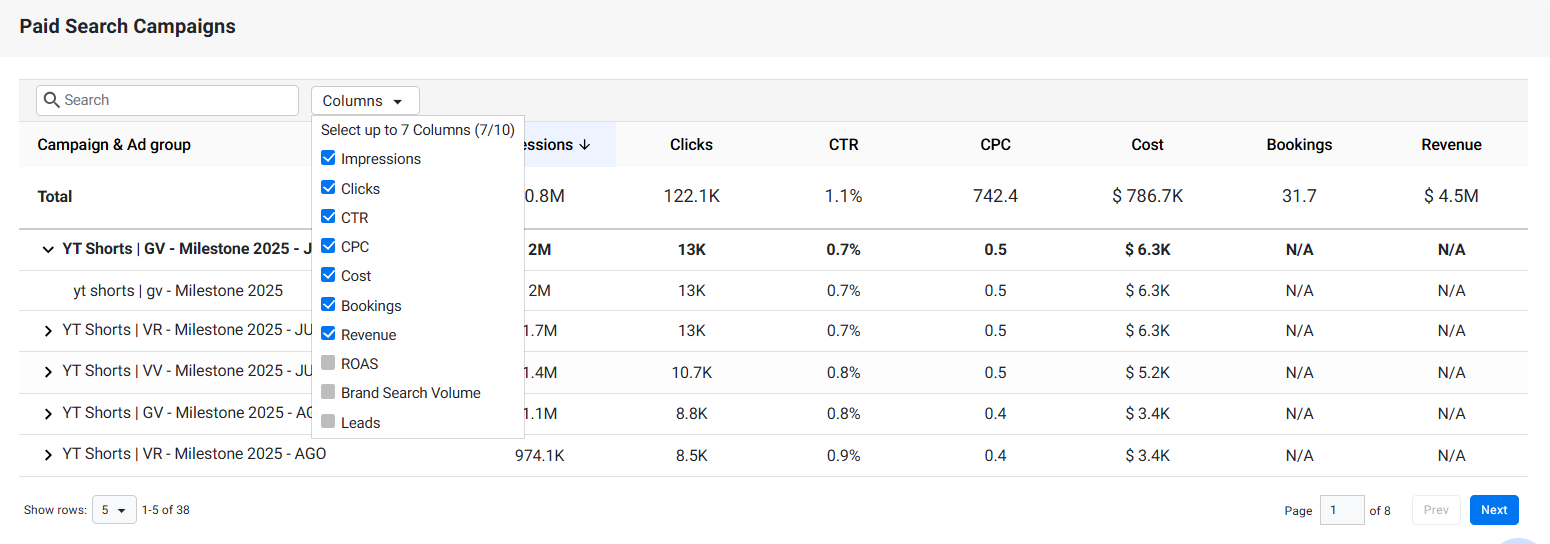Click the page number input box

pos(1342,510)
